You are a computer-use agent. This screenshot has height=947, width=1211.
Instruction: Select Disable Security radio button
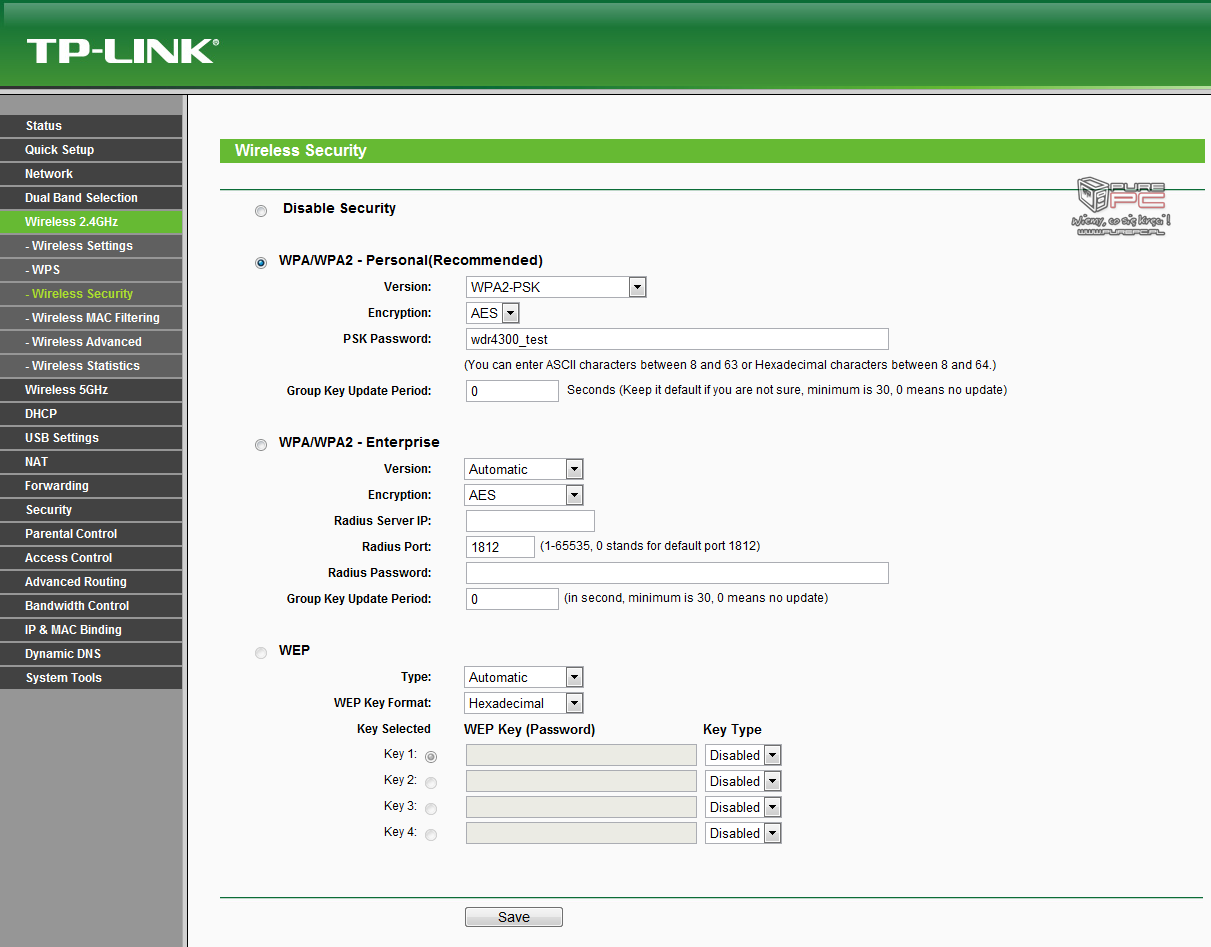[x=261, y=211]
